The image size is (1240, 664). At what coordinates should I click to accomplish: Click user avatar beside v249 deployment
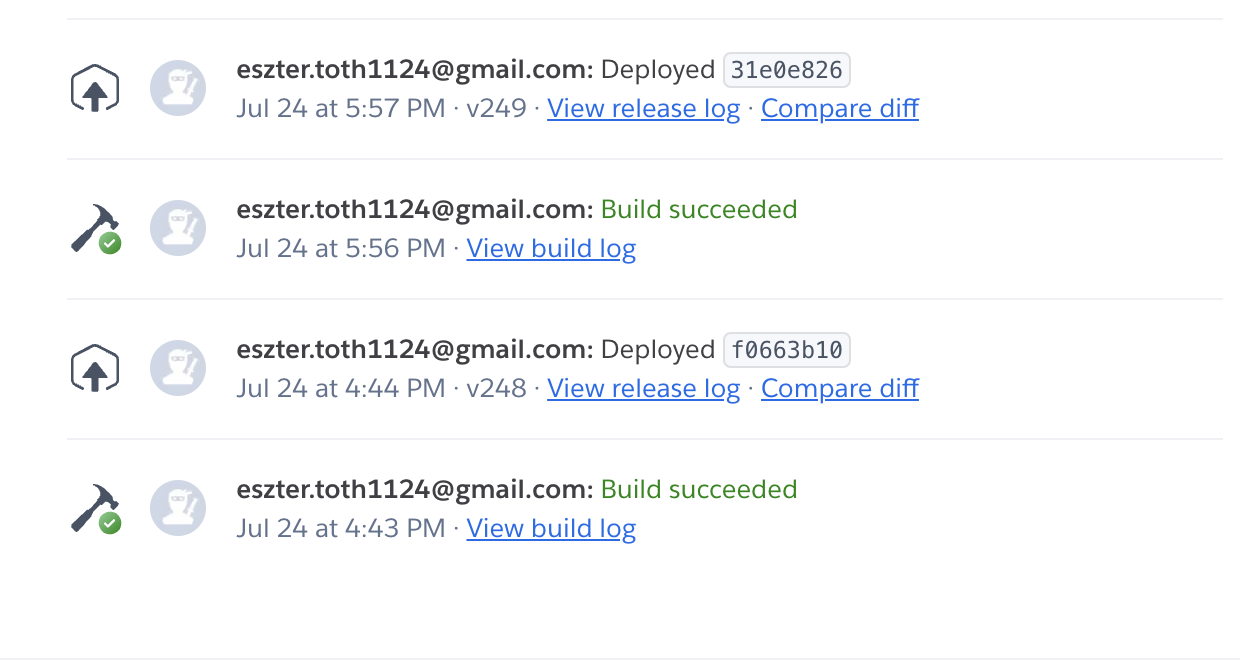178,88
